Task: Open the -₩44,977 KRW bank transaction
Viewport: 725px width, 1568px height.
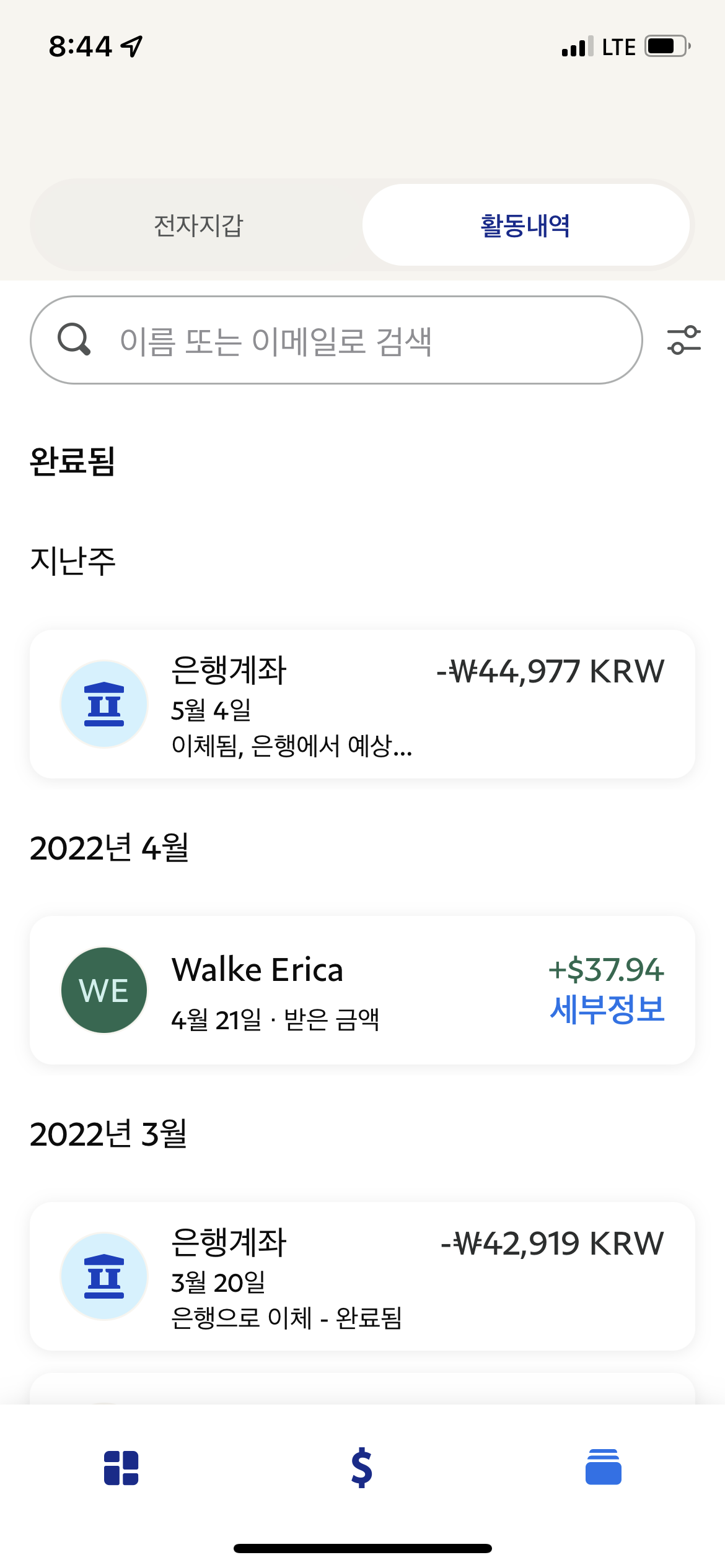Action: pyautogui.click(x=362, y=704)
